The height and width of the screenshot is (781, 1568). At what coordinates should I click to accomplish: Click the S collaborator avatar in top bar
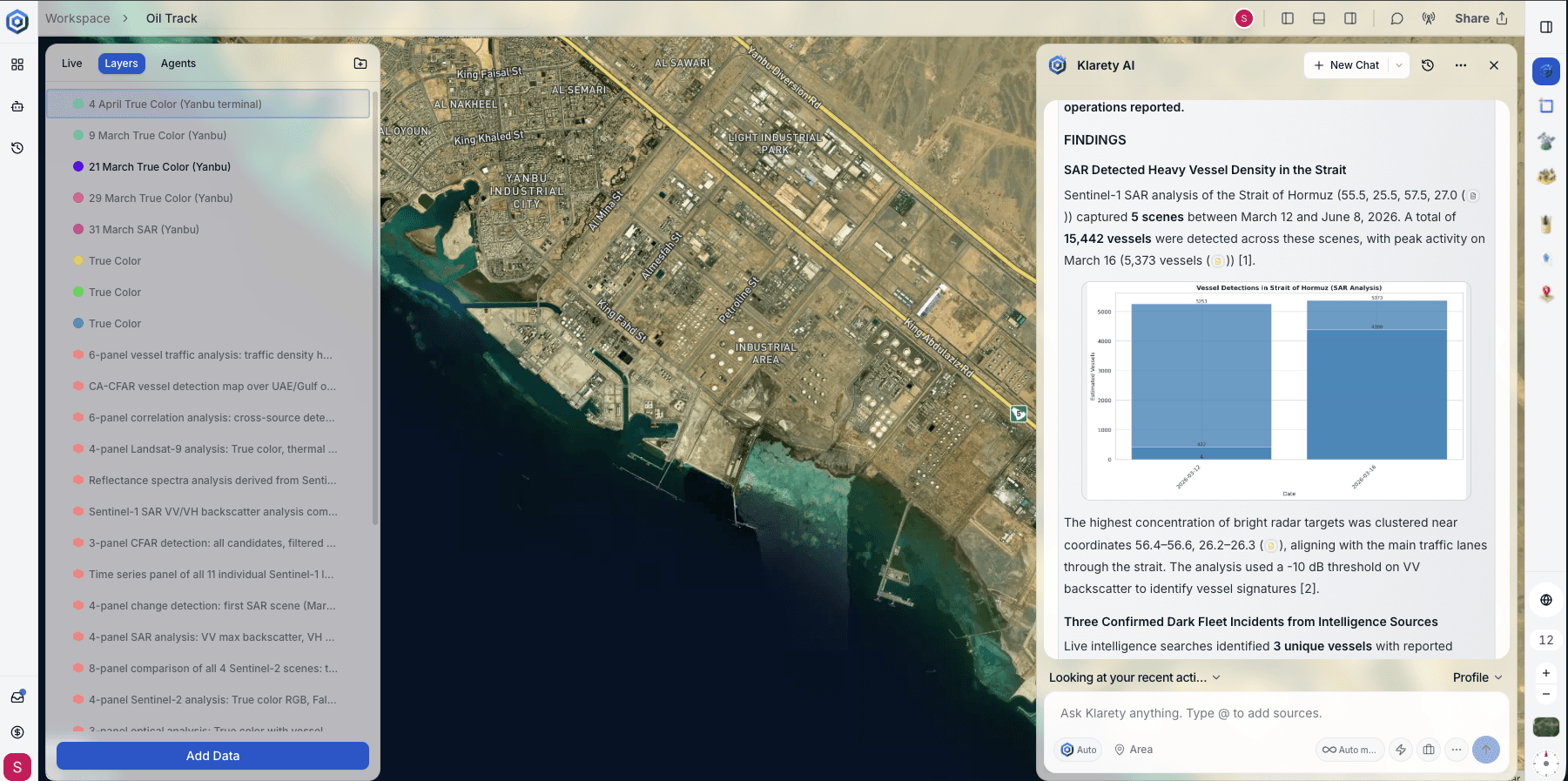pyautogui.click(x=1244, y=18)
